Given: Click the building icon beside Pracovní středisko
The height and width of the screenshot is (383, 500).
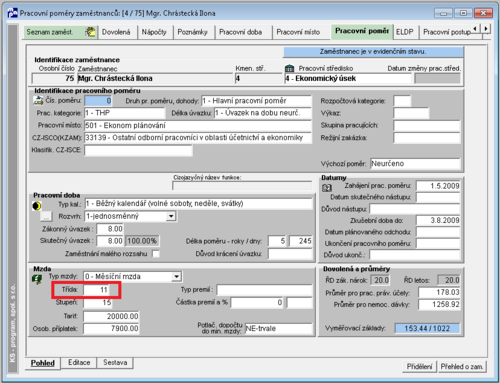Looking at the screenshot, I should click(289, 69).
